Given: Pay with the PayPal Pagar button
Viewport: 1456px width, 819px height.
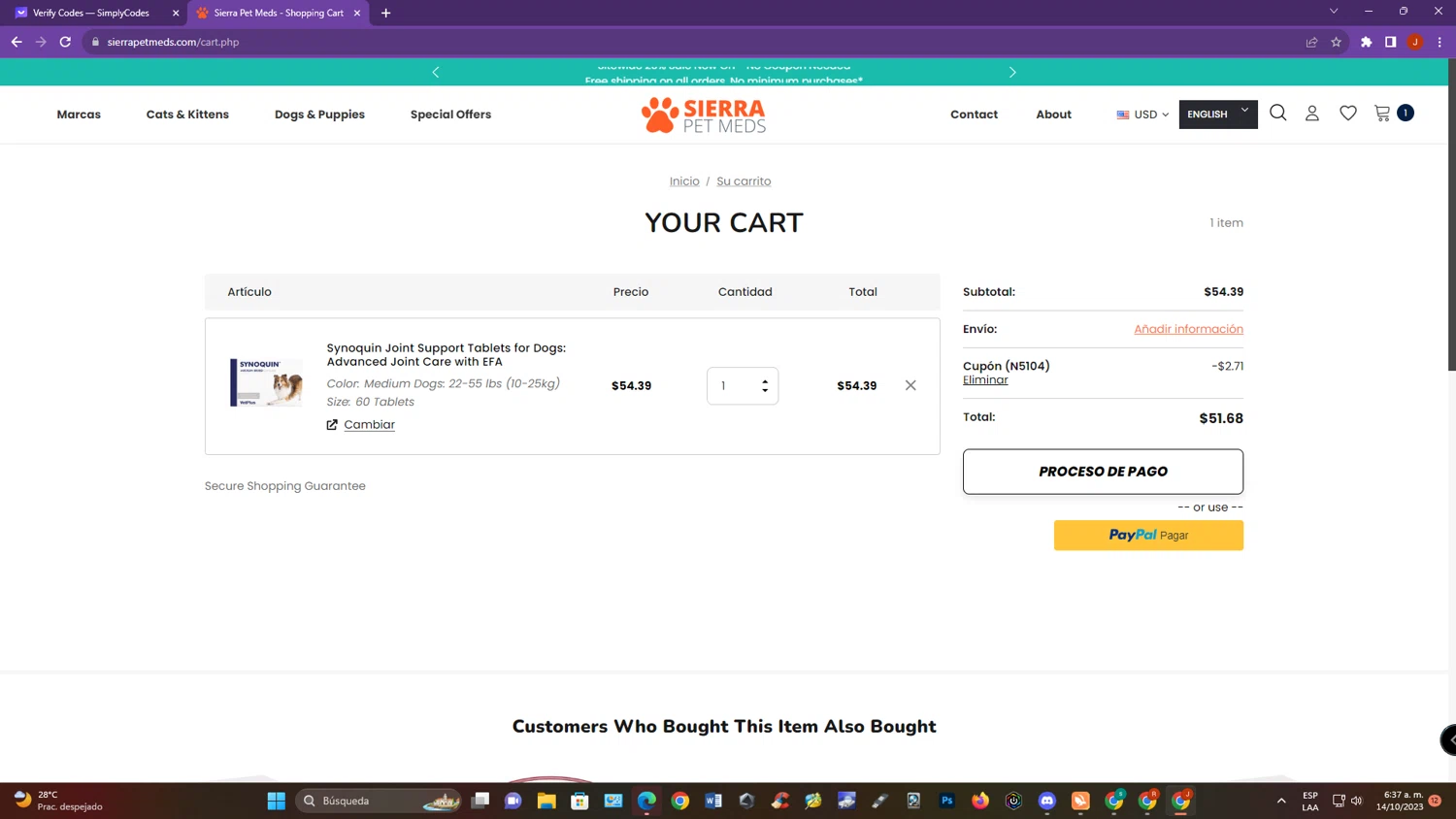Looking at the screenshot, I should pyautogui.click(x=1148, y=536).
